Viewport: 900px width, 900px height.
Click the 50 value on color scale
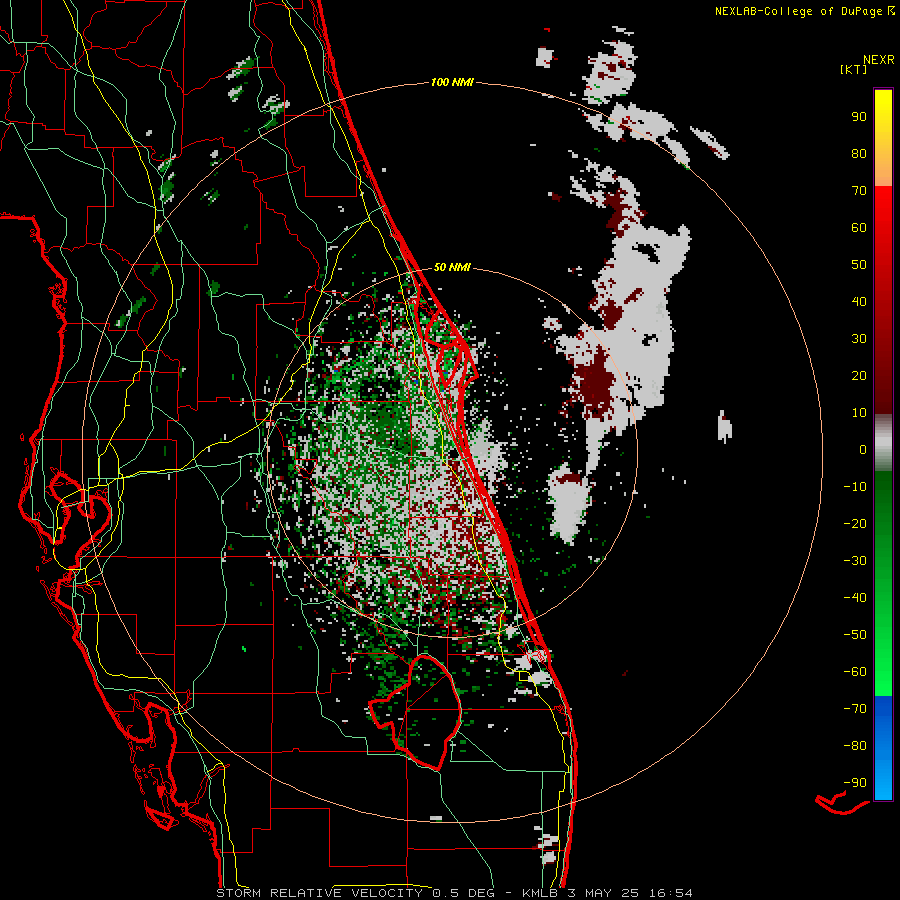point(859,265)
